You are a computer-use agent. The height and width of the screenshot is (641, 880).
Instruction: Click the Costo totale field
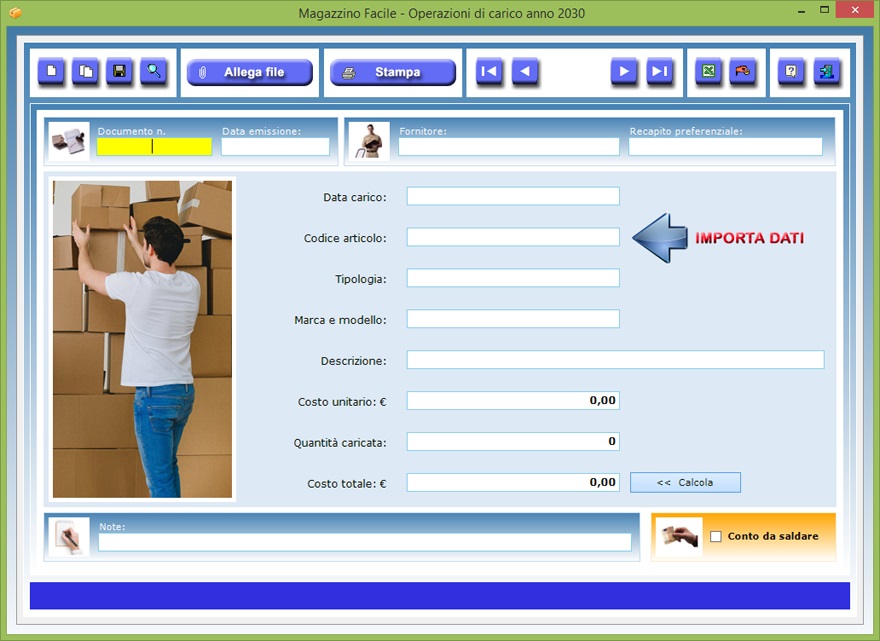click(513, 483)
